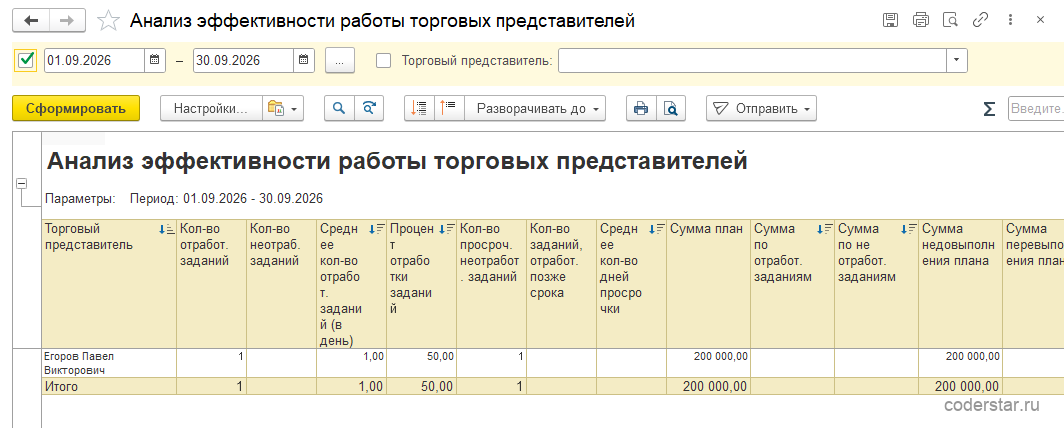This screenshot has height=428, width=1064.
Task: Open the Торговый представитель dropdown arrow
Action: click(957, 60)
